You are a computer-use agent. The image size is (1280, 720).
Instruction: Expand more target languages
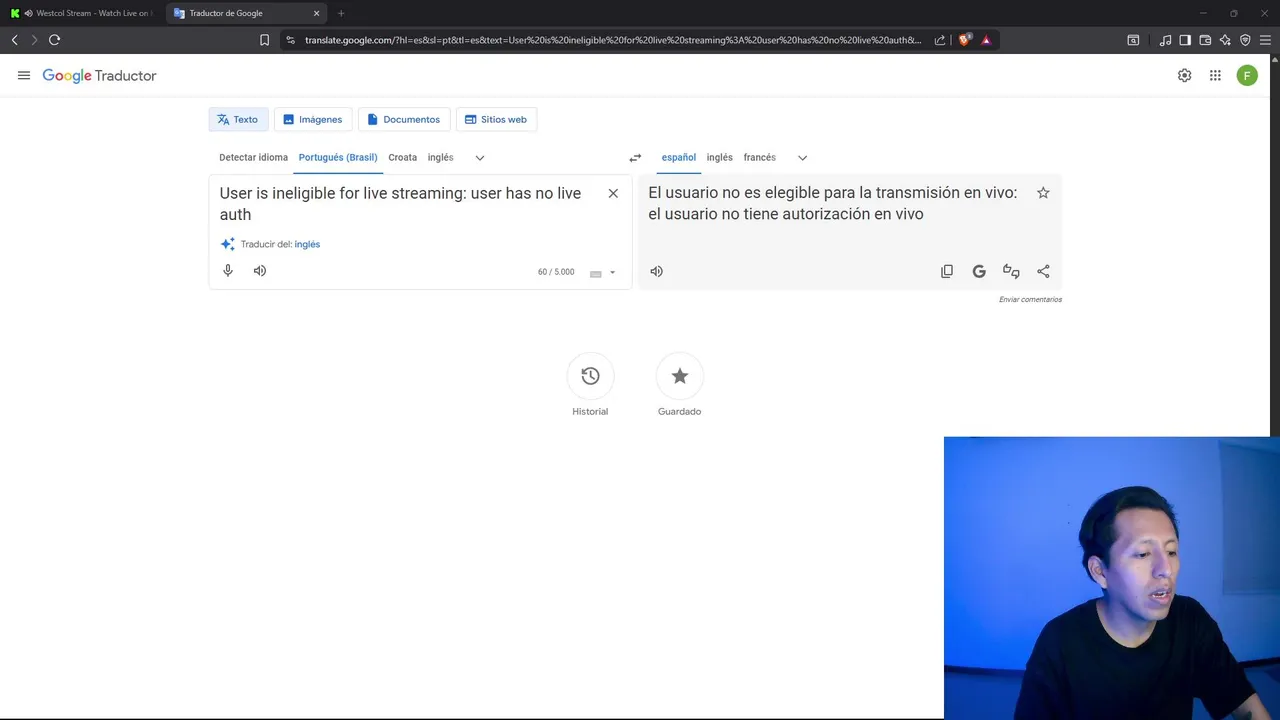click(802, 158)
